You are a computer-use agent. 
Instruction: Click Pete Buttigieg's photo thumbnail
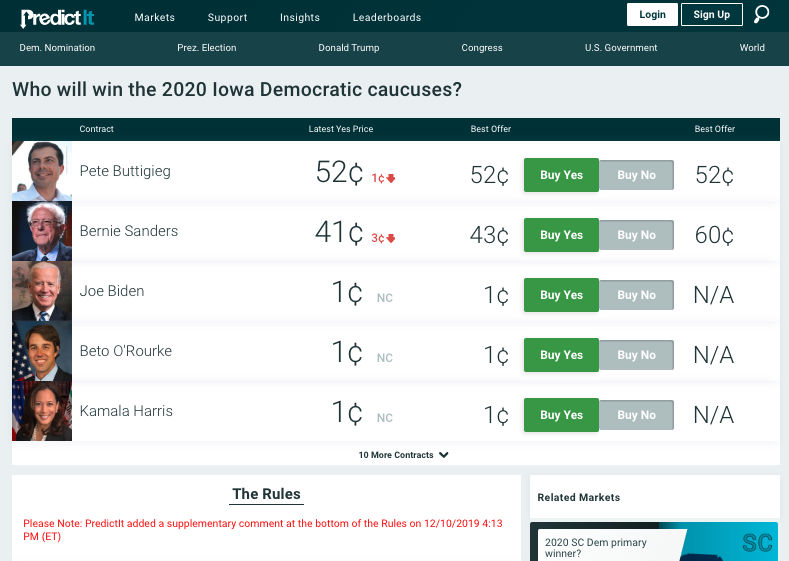[42, 171]
